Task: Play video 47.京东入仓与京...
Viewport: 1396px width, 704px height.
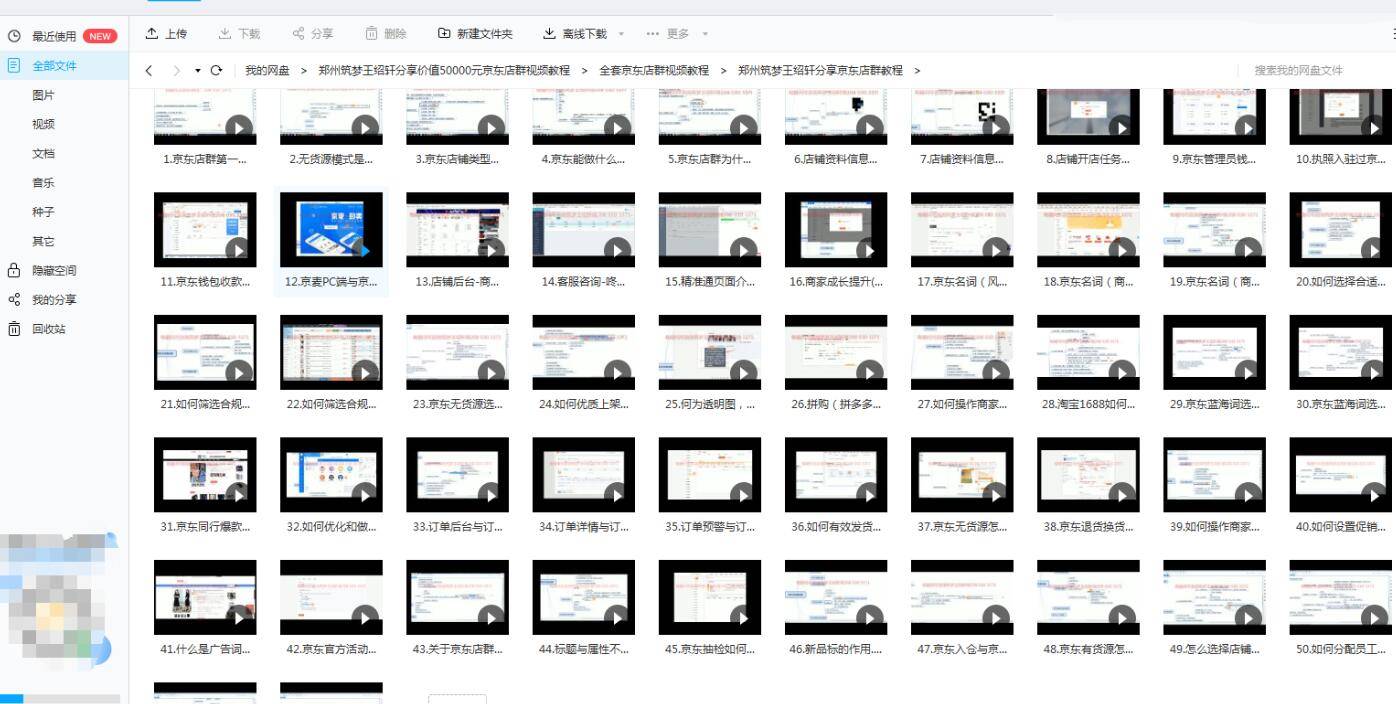Action: 995,617
